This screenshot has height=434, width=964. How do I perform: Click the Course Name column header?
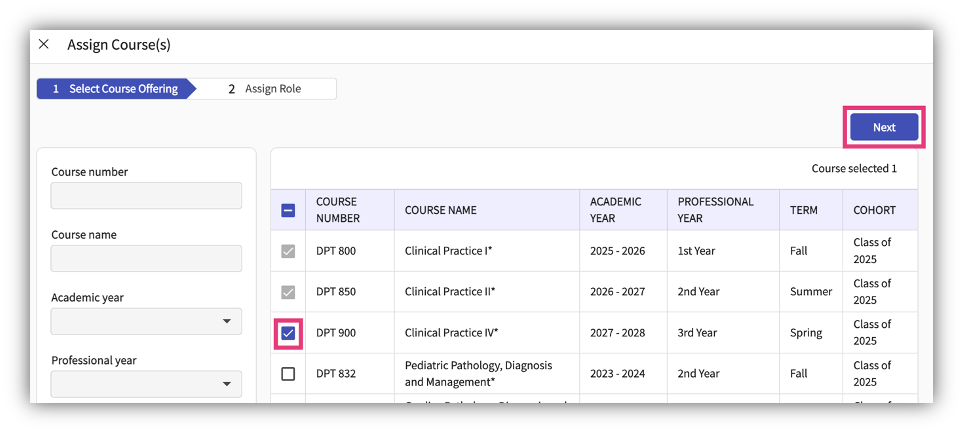[440, 210]
